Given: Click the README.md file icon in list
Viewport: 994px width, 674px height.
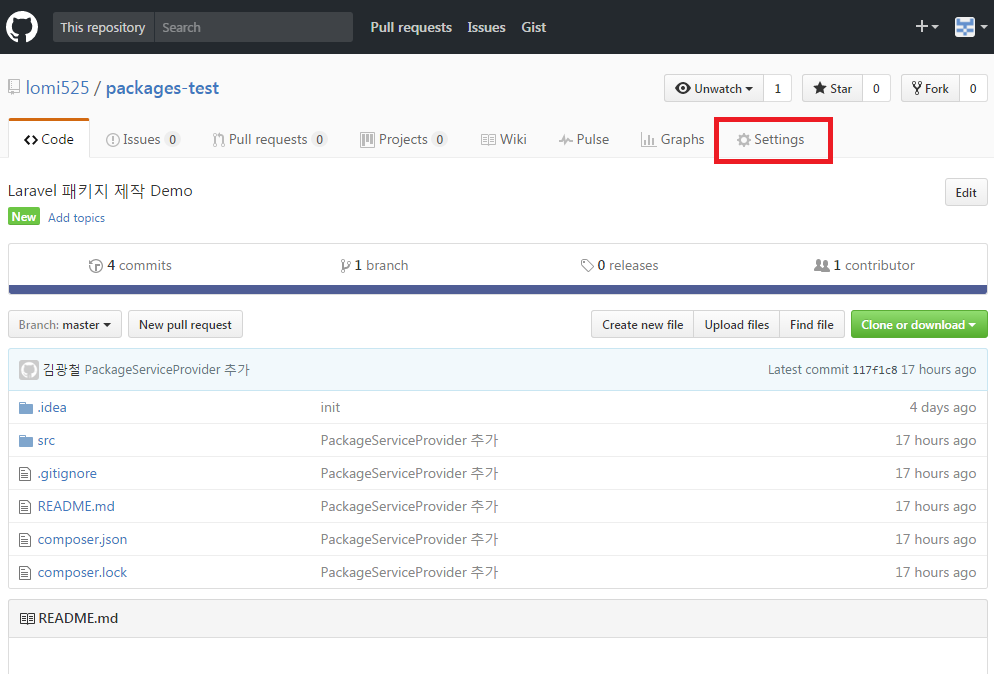Looking at the screenshot, I should (25, 507).
